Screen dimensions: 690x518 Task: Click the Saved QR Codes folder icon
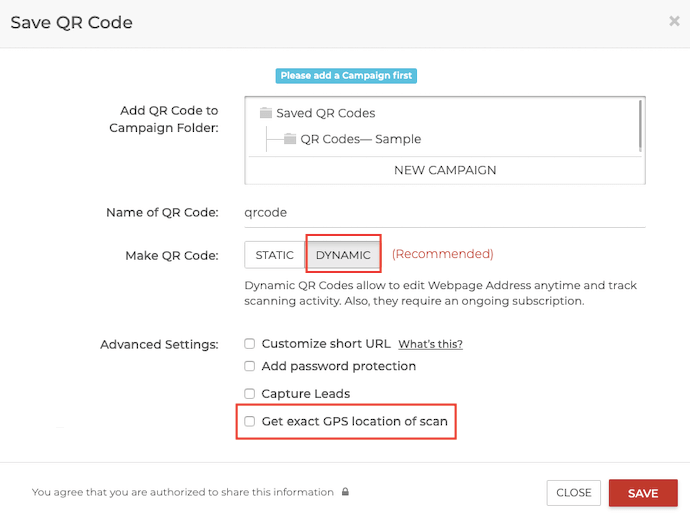[265, 113]
